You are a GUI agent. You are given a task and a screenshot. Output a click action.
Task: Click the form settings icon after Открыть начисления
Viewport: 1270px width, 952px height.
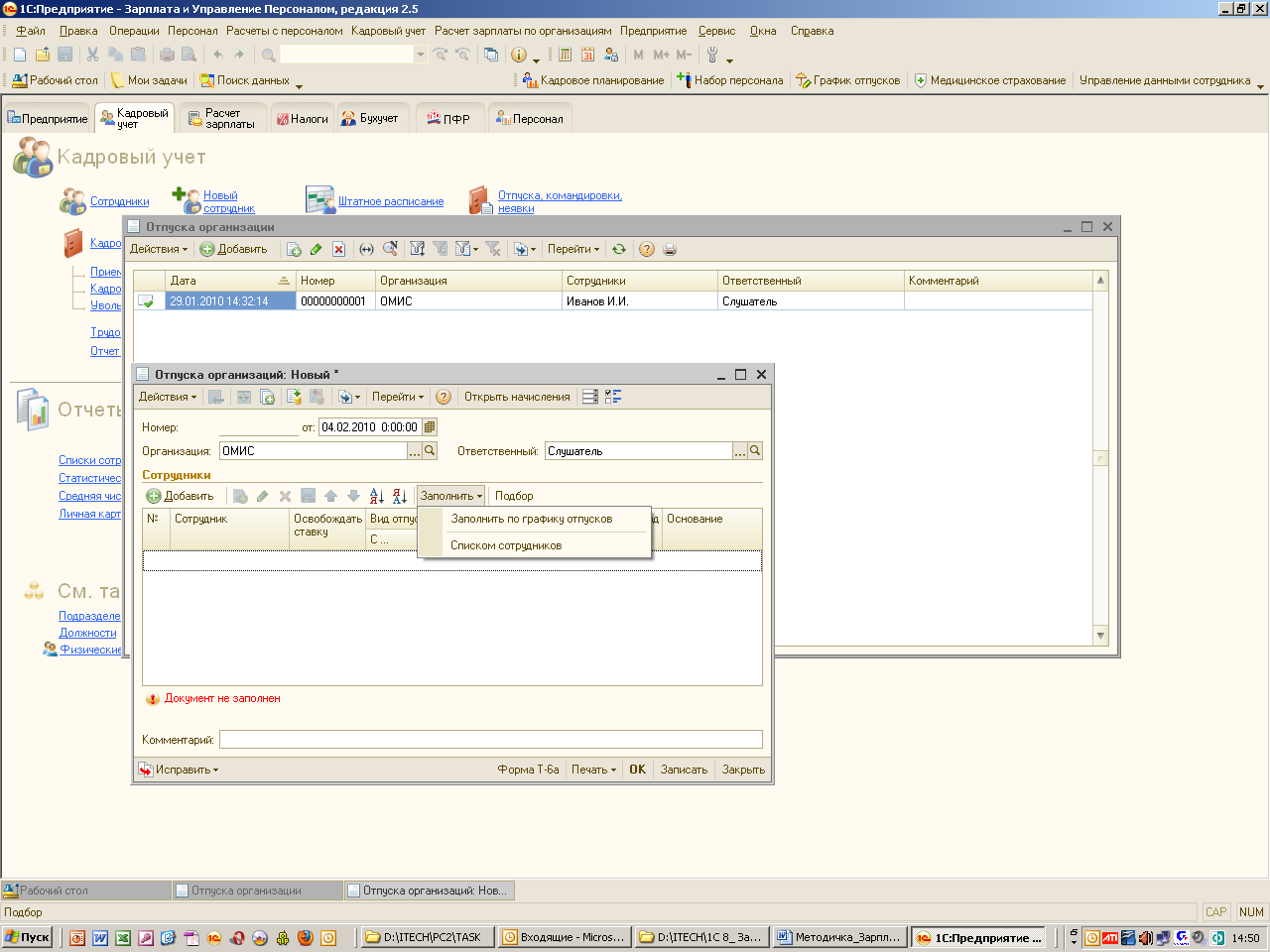590,397
